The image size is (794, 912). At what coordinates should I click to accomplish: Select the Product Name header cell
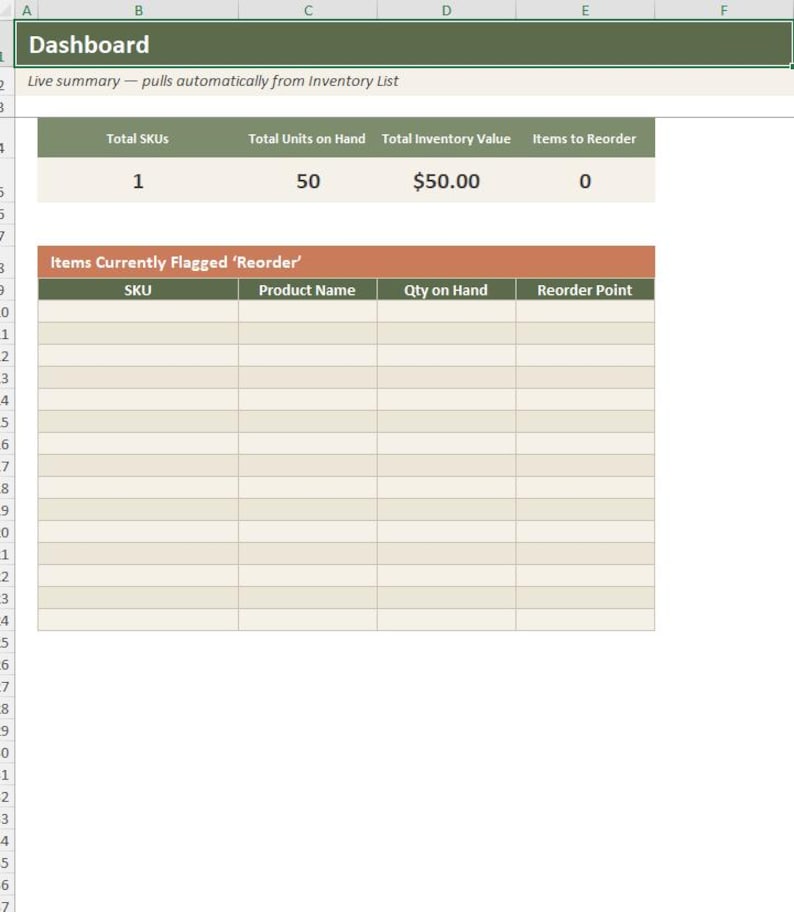click(307, 290)
